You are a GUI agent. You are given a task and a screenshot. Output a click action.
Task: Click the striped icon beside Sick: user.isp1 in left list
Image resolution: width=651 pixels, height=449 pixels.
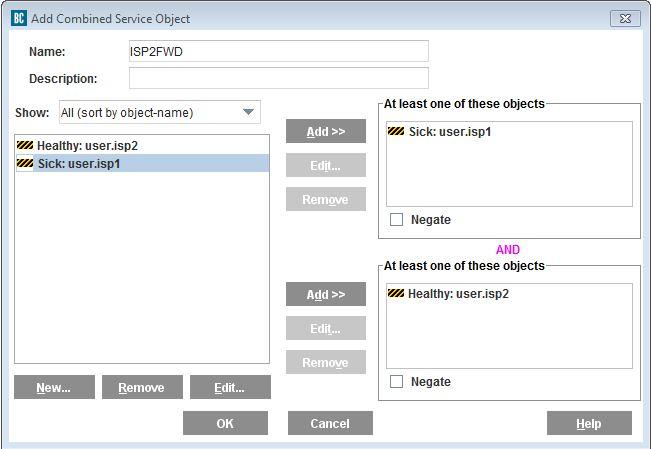click(25, 163)
